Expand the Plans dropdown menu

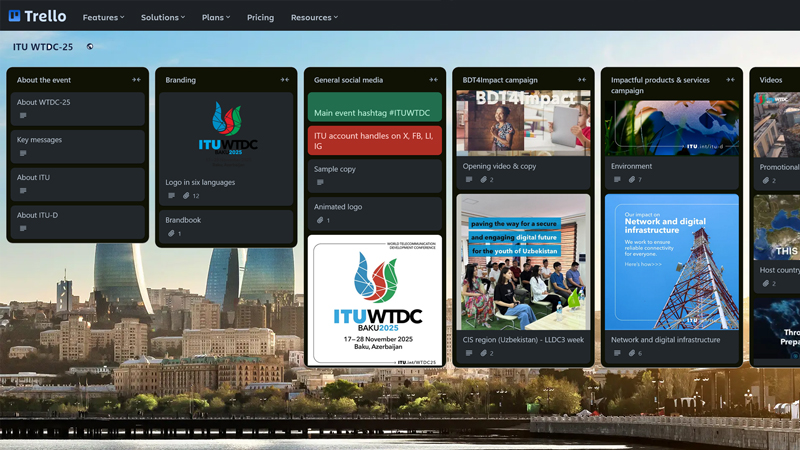point(216,17)
